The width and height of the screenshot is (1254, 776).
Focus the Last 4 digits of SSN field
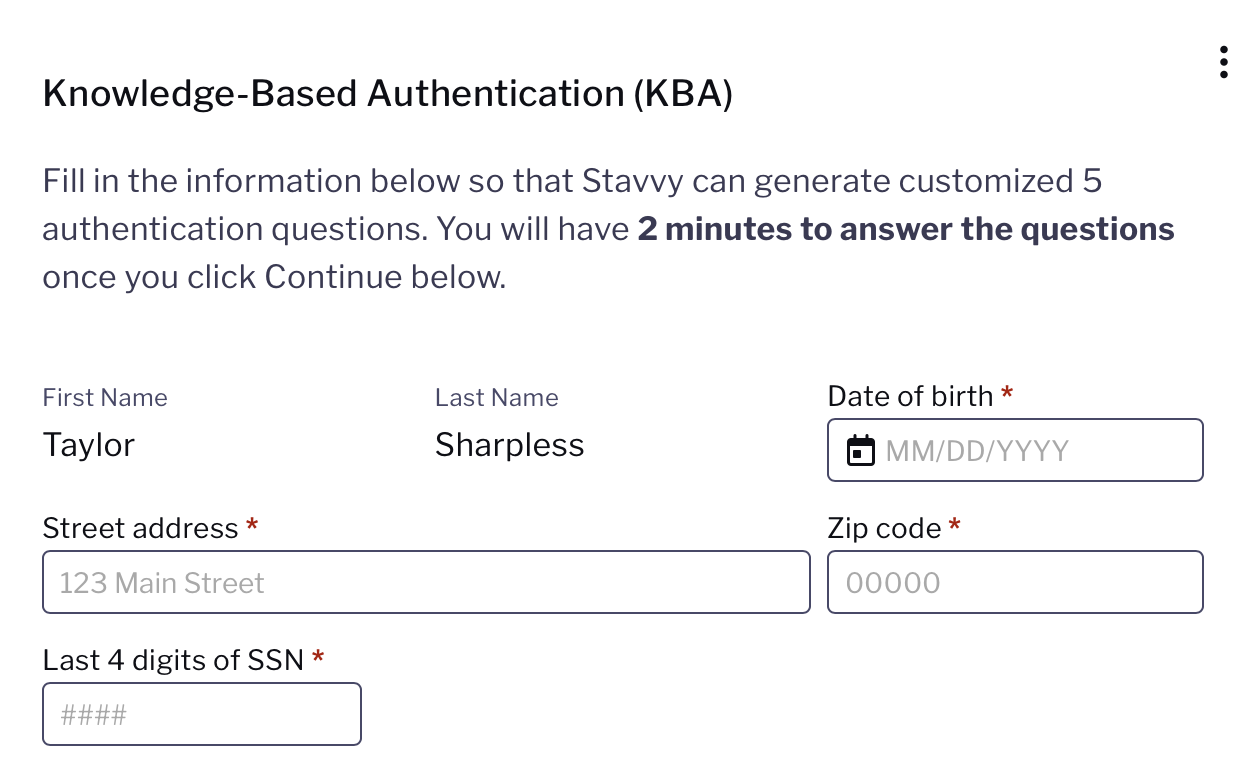click(x=202, y=714)
